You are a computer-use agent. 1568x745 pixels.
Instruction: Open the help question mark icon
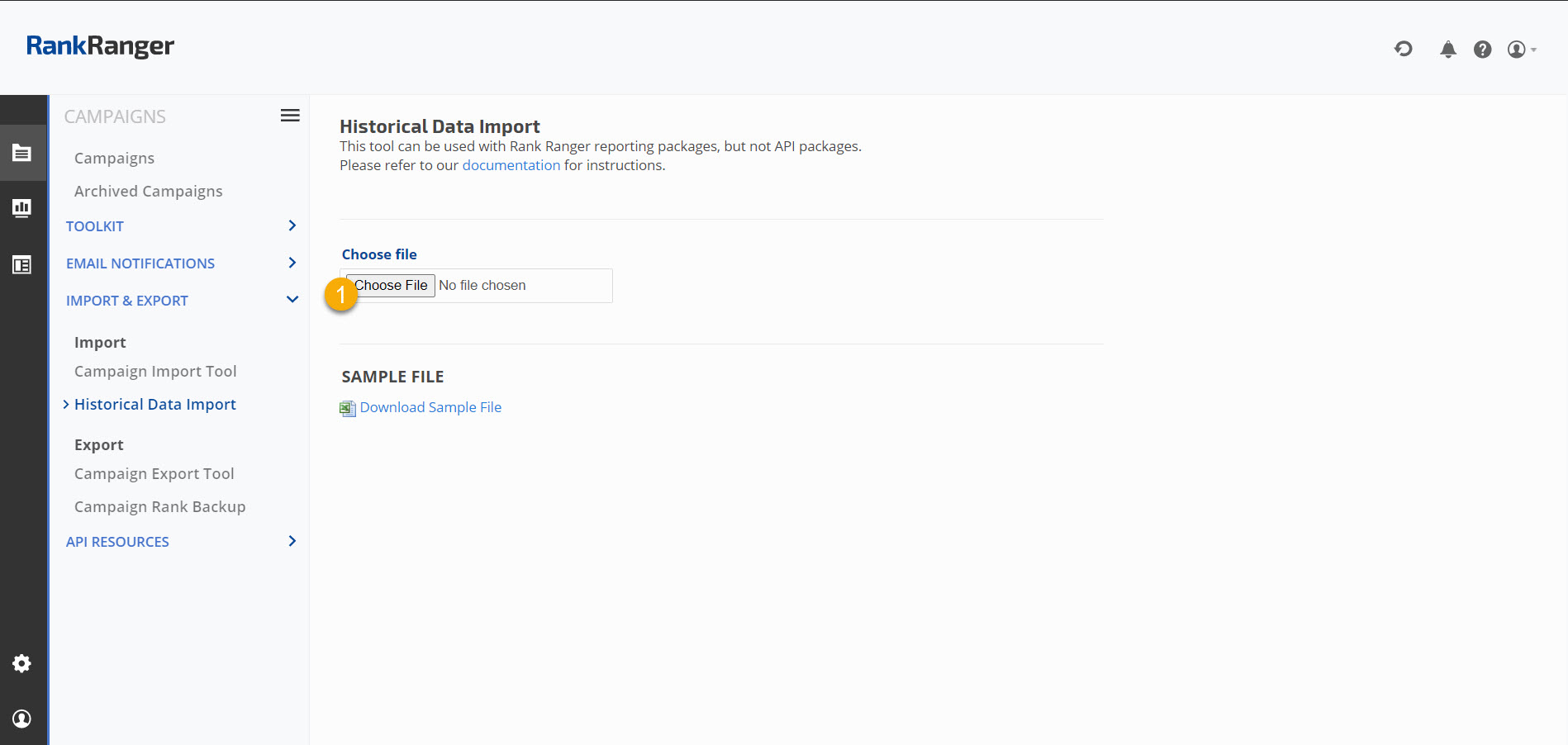tap(1482, 50)
